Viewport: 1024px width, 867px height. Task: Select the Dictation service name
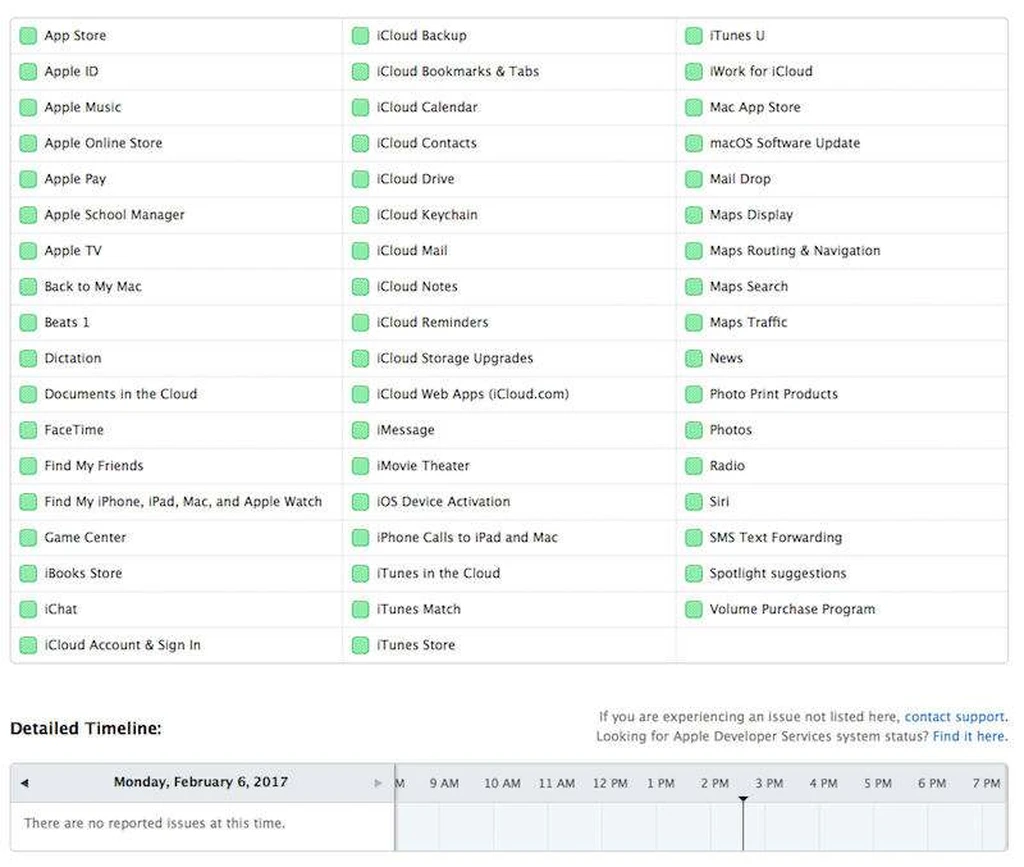[x=72, y=358]
